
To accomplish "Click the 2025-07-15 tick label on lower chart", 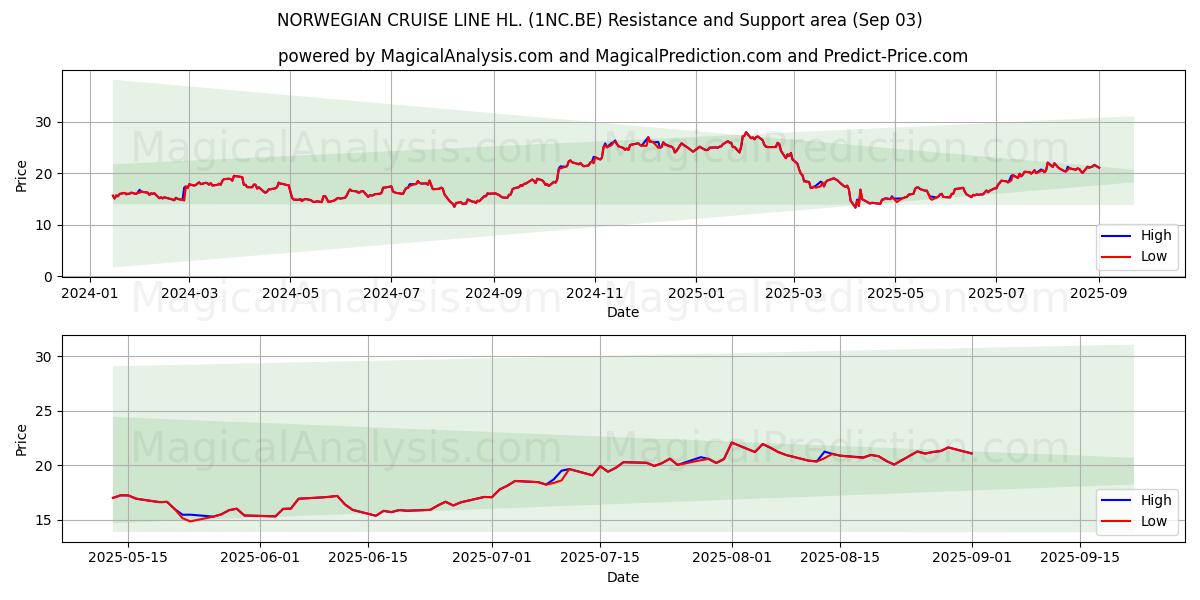I will pyautogui.click(x=600, y=559).
